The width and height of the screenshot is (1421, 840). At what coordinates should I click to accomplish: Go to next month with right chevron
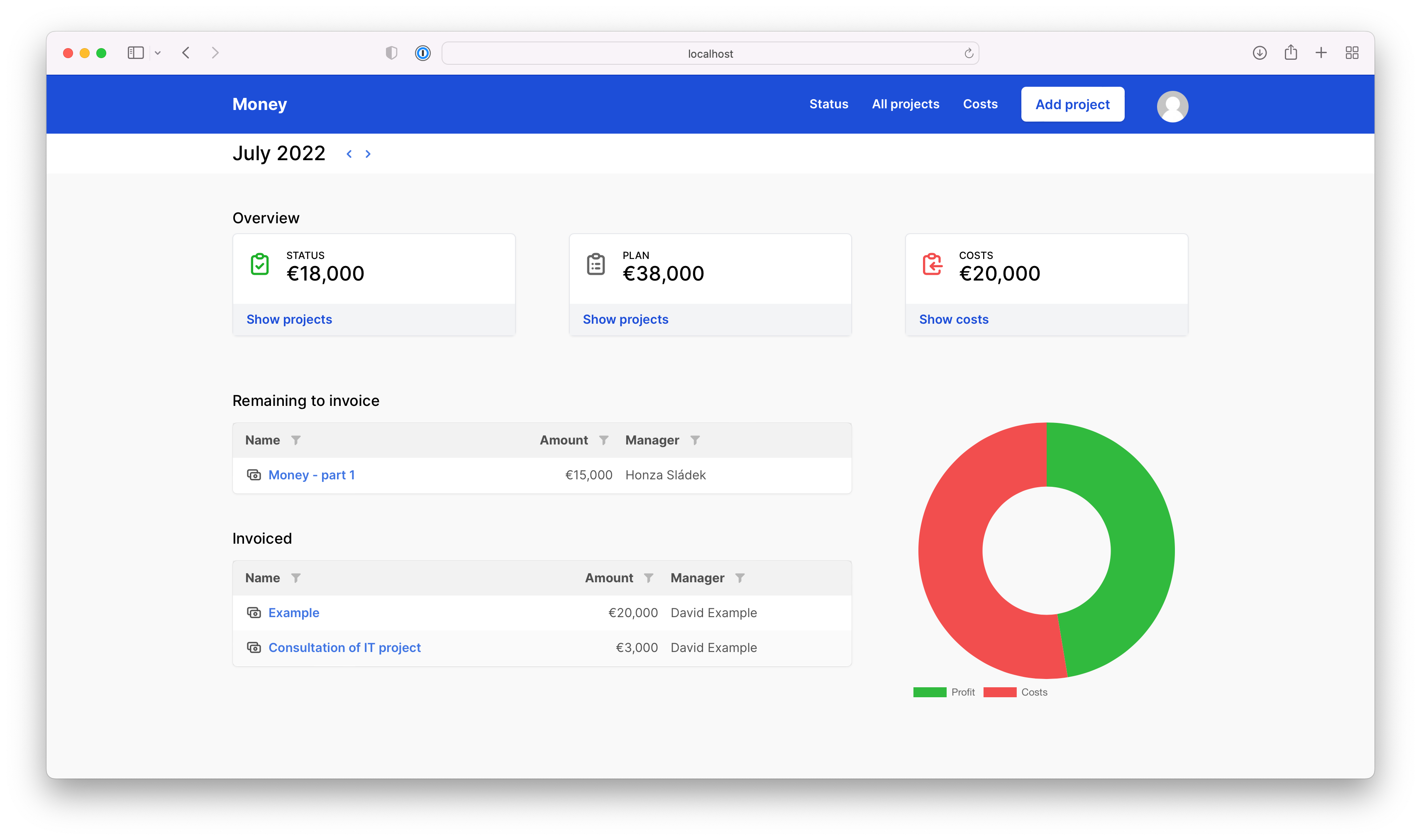tap(368, 154)
